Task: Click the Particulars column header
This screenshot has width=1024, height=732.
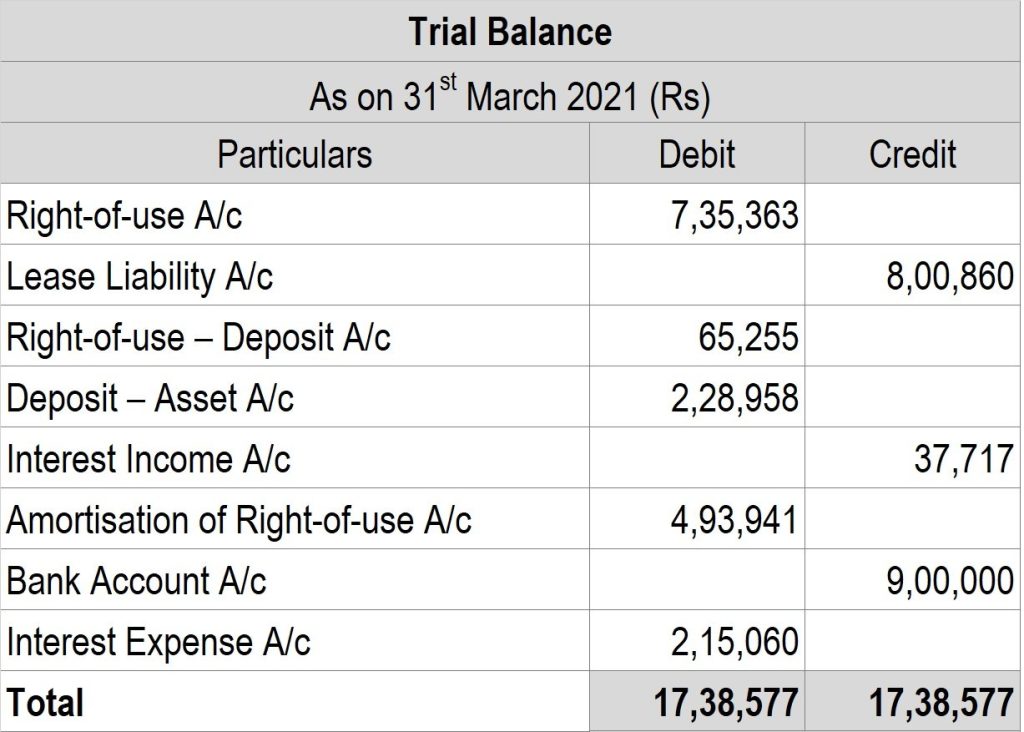Action: click(x=294, y=155)
